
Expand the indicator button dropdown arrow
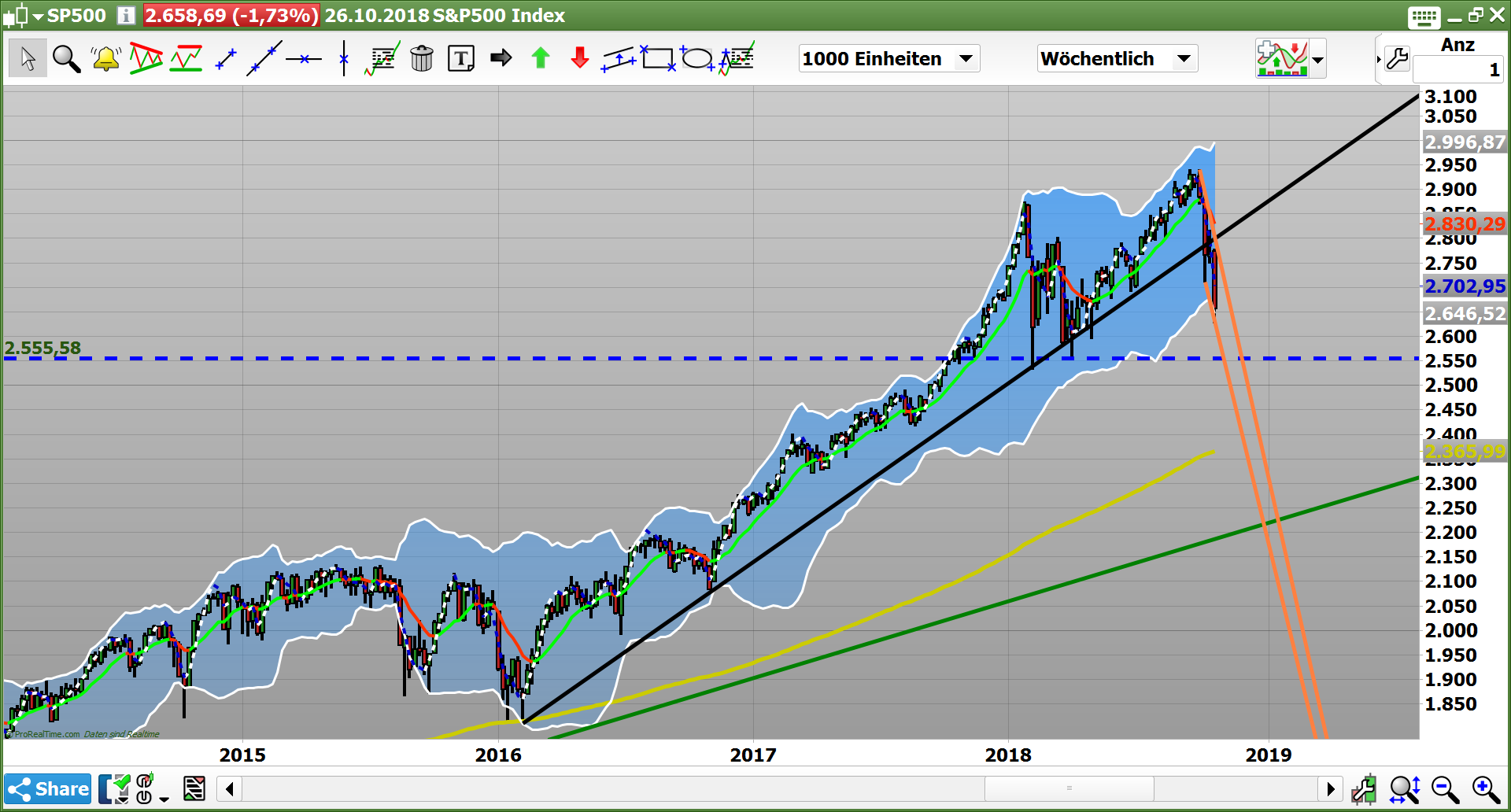pos(1317,59)
